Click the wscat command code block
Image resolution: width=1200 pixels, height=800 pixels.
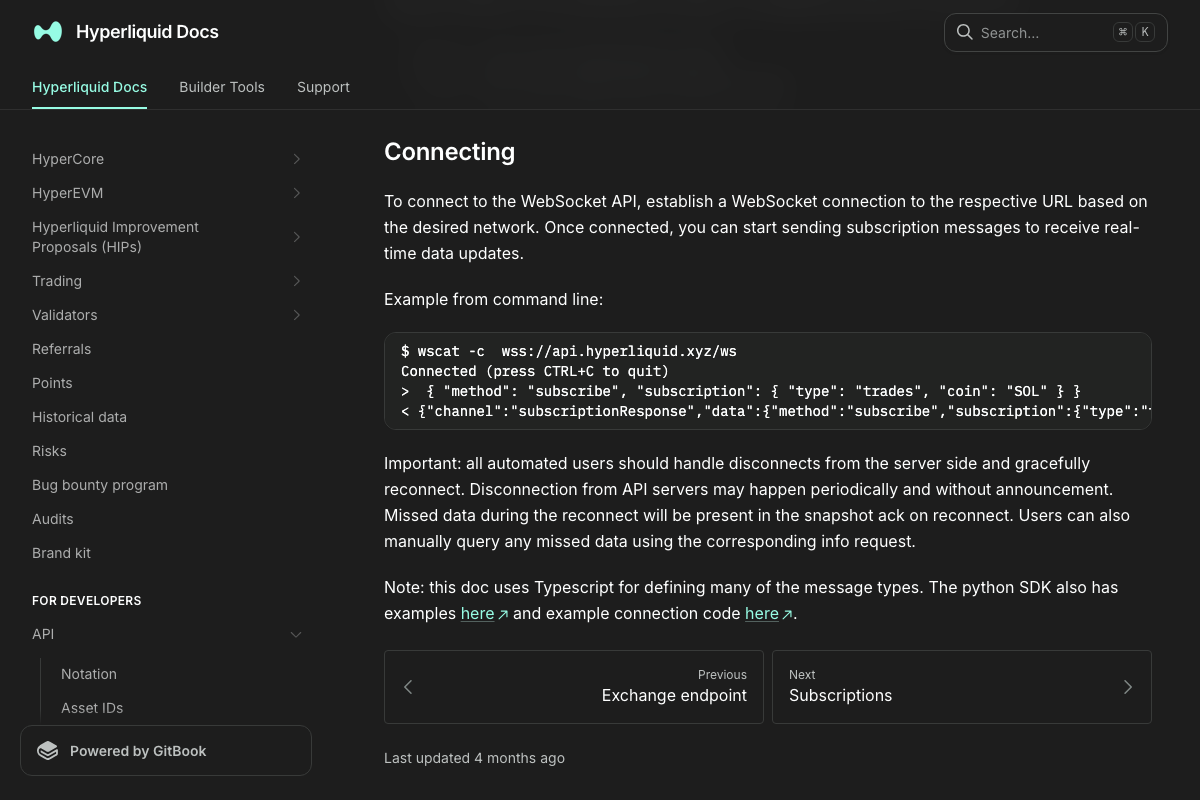[x=768, y=381]
